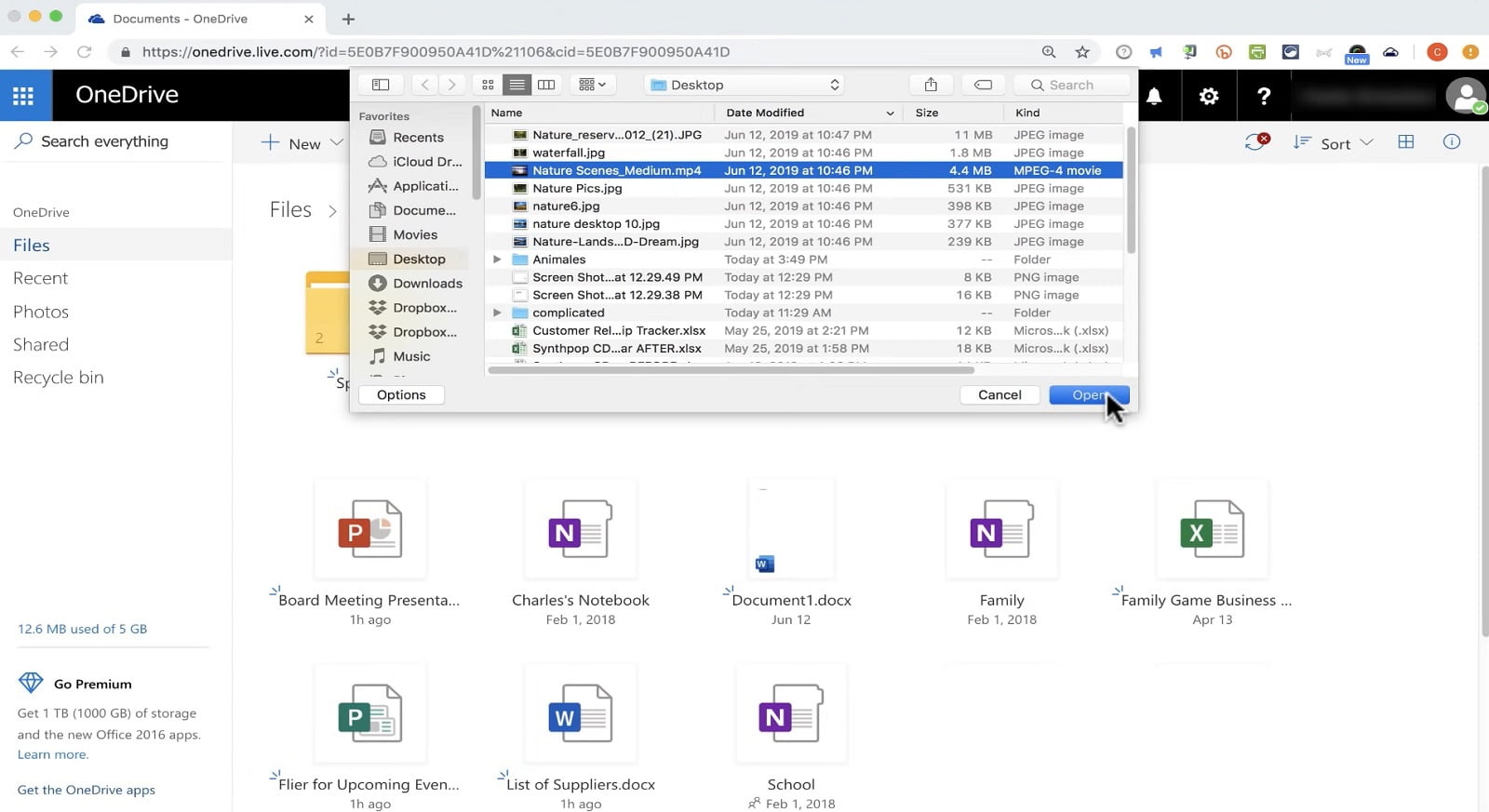Select Documents in Favorites sidebar
1489x812 pixels.
[x=412, y=210]
